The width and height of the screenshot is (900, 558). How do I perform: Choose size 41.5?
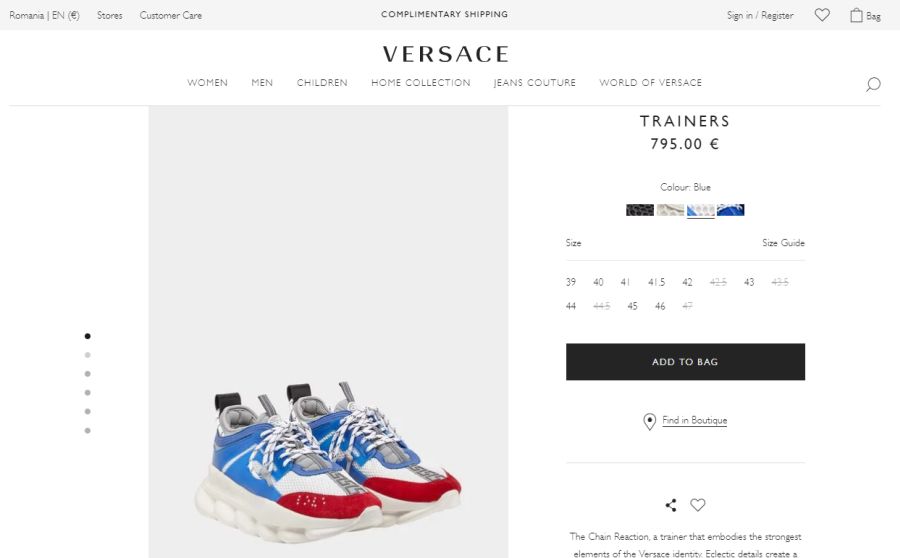coord(657,282)
